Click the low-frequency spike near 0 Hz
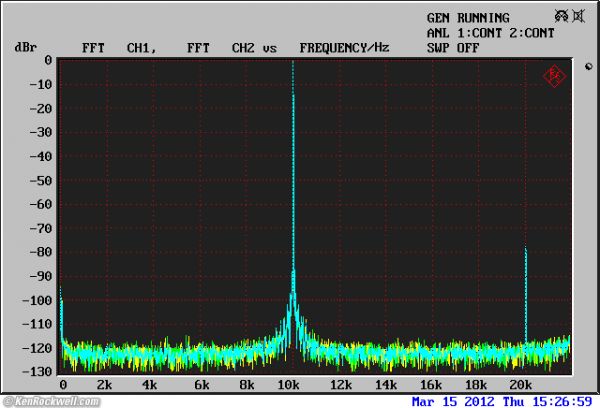The image size is (600, 408). pyautogui.click(x=61, y=312)
